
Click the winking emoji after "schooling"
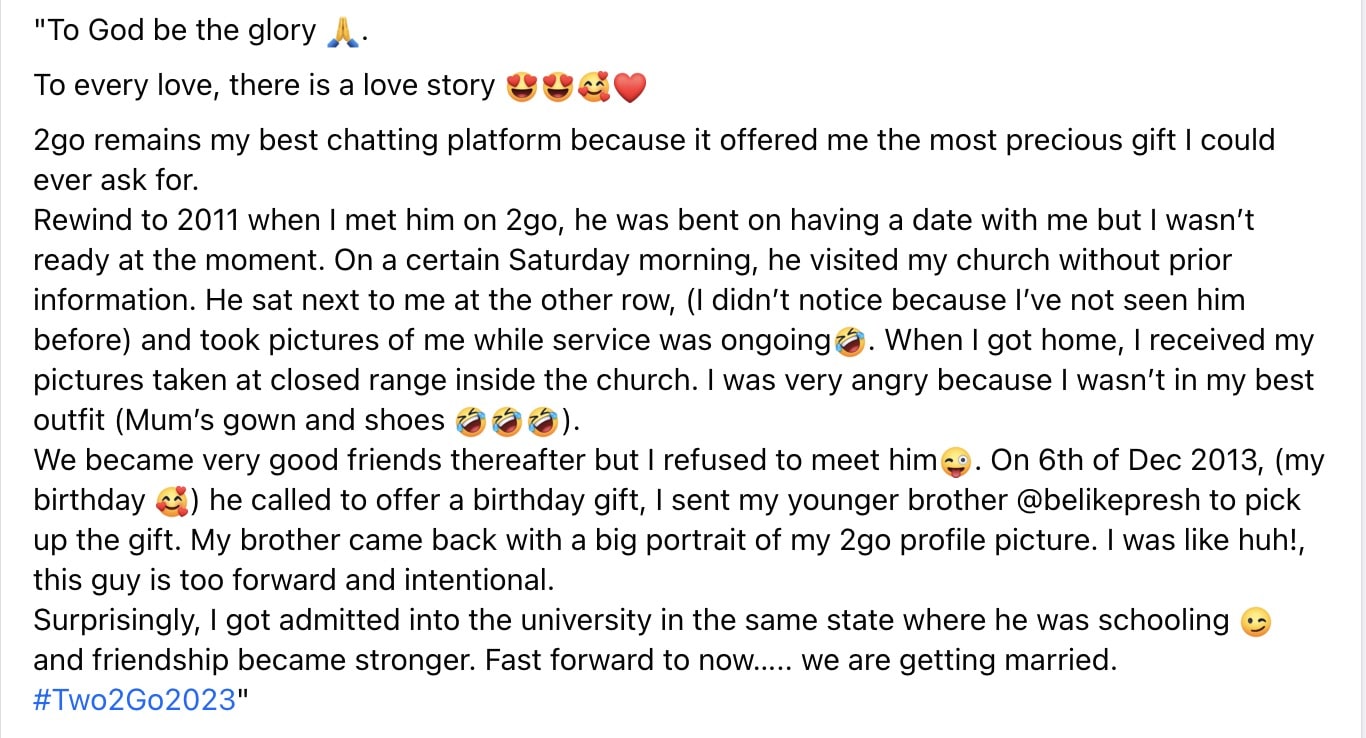coord(1254,622)
